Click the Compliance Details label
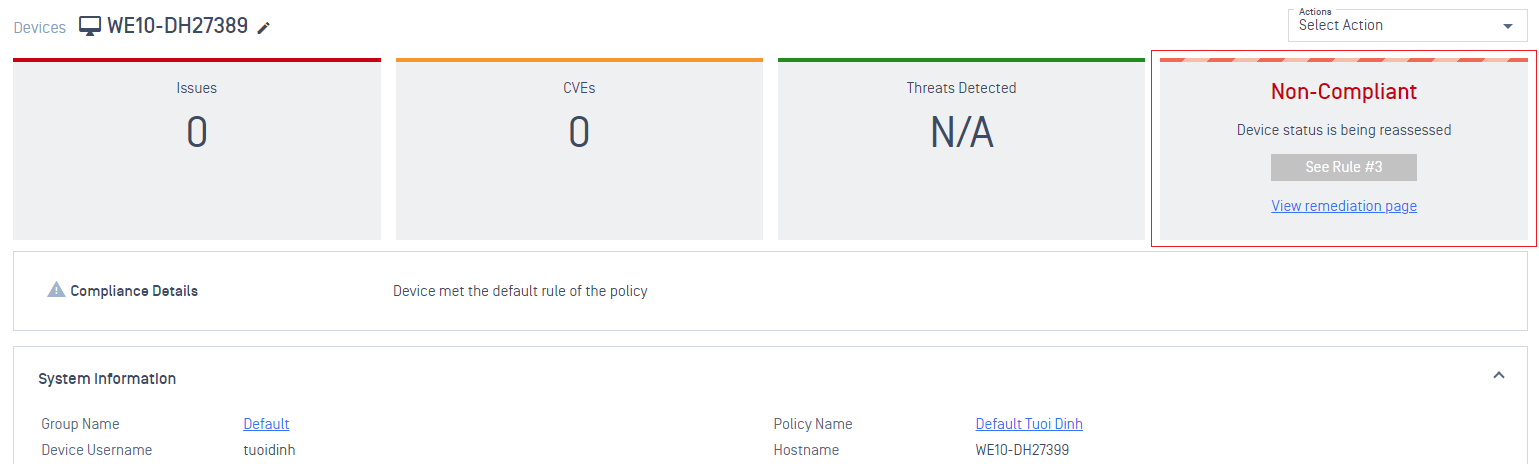Image resolution: width=1539 pixels, height=464 pixels. click(134, 291)
